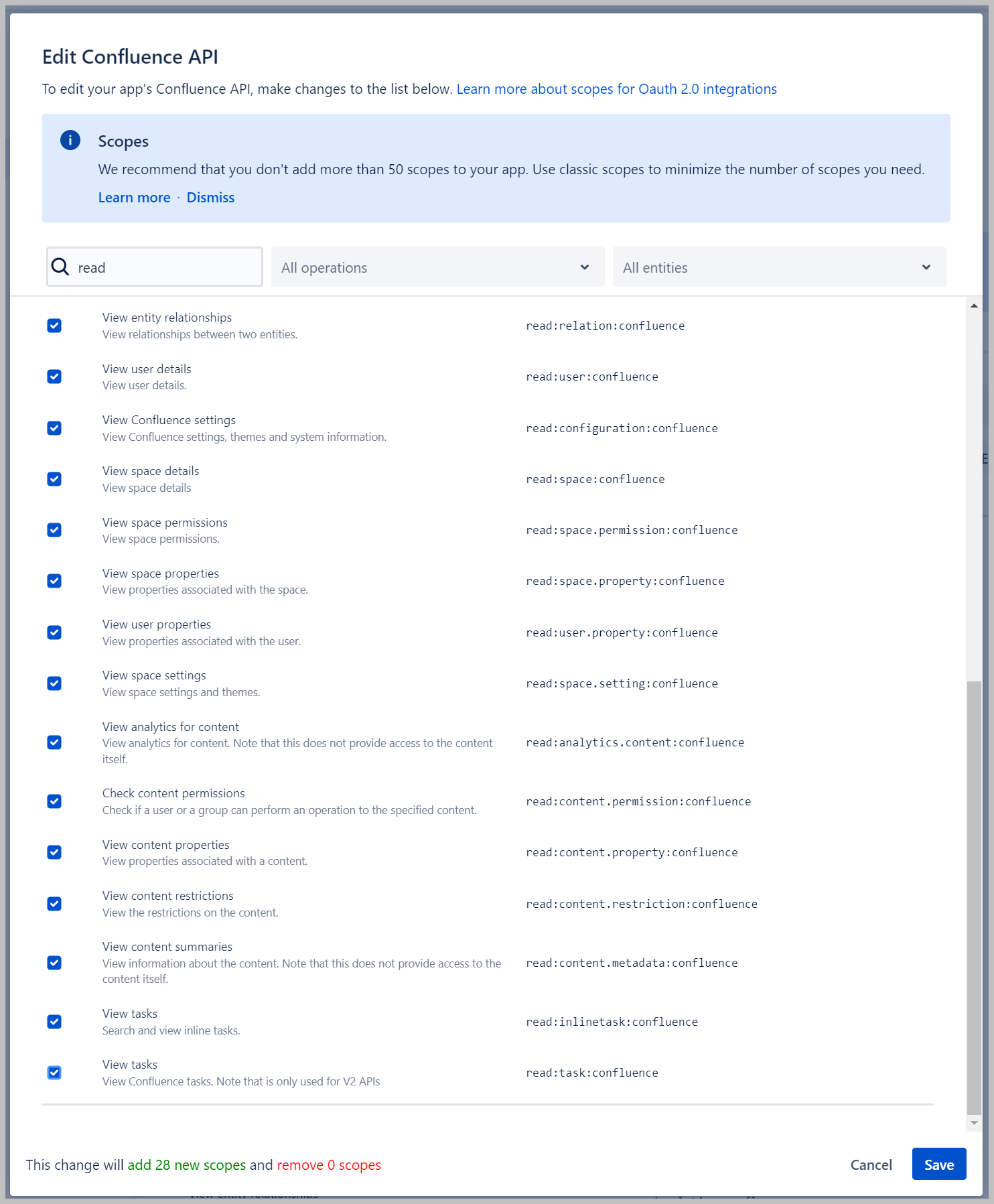
Task: Click the 'add 28 new scopes' text
Action: [x=187, y=1165]
